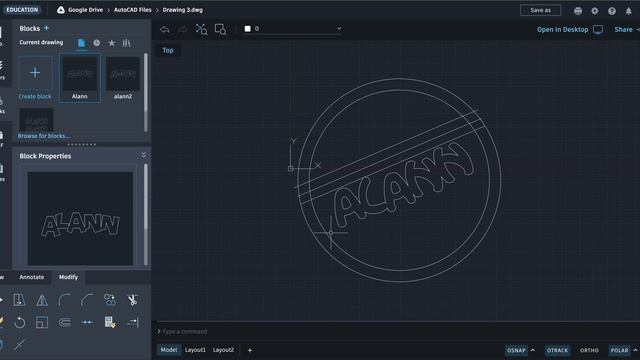Select the Offset tool icon
This screenshot has height=360, width=640.
point(64,322)
